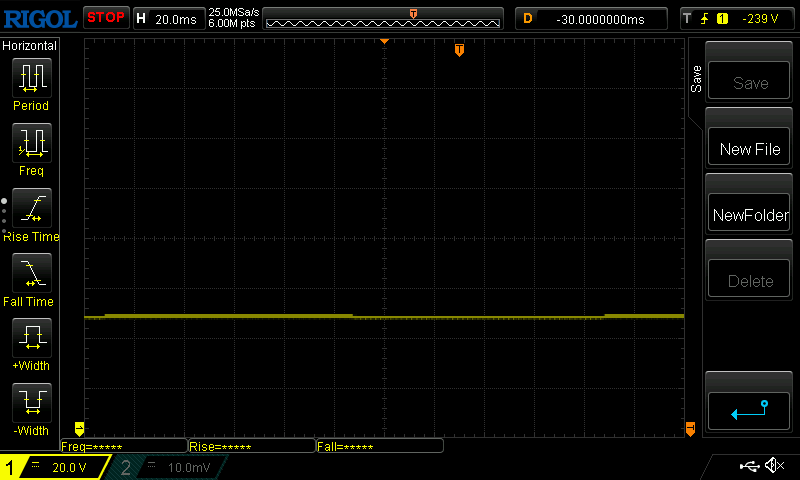Click the muted speaker sound icon

[774, 465]
